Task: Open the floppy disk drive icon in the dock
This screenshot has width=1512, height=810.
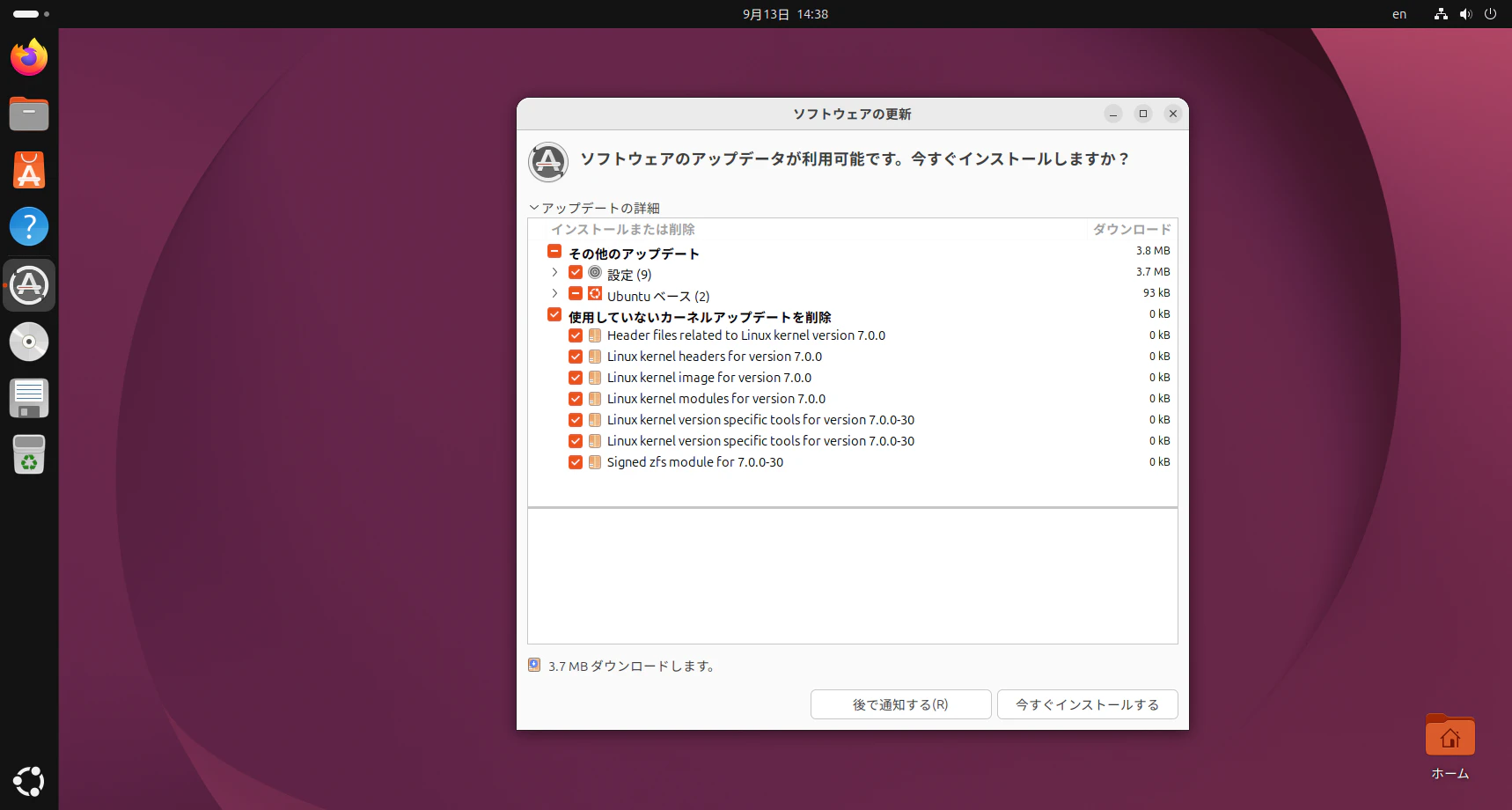Action: pos(29,398)
